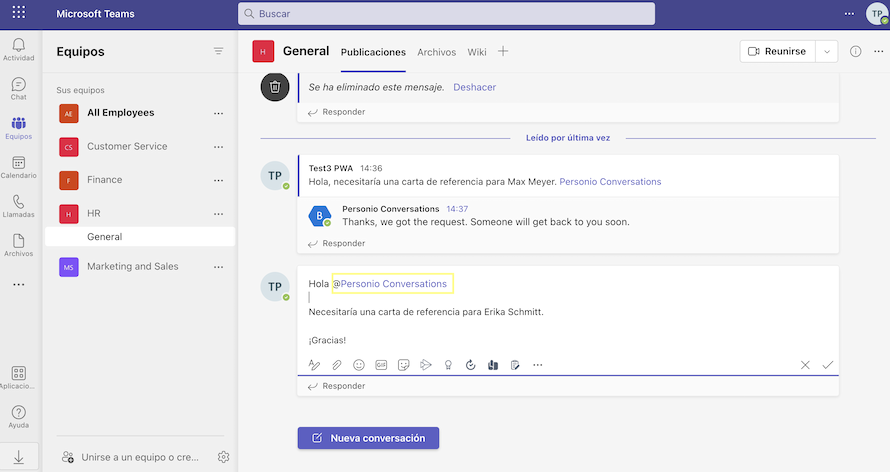
Task: Add a new tab with the plus icon
Action: [503, 51]
